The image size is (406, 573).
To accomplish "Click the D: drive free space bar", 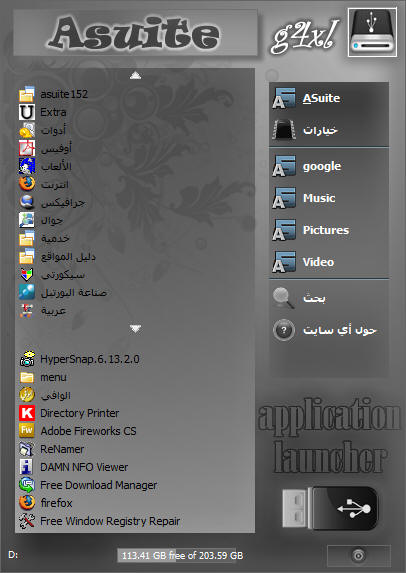I will pyautogui.click(x=181, y=555).
